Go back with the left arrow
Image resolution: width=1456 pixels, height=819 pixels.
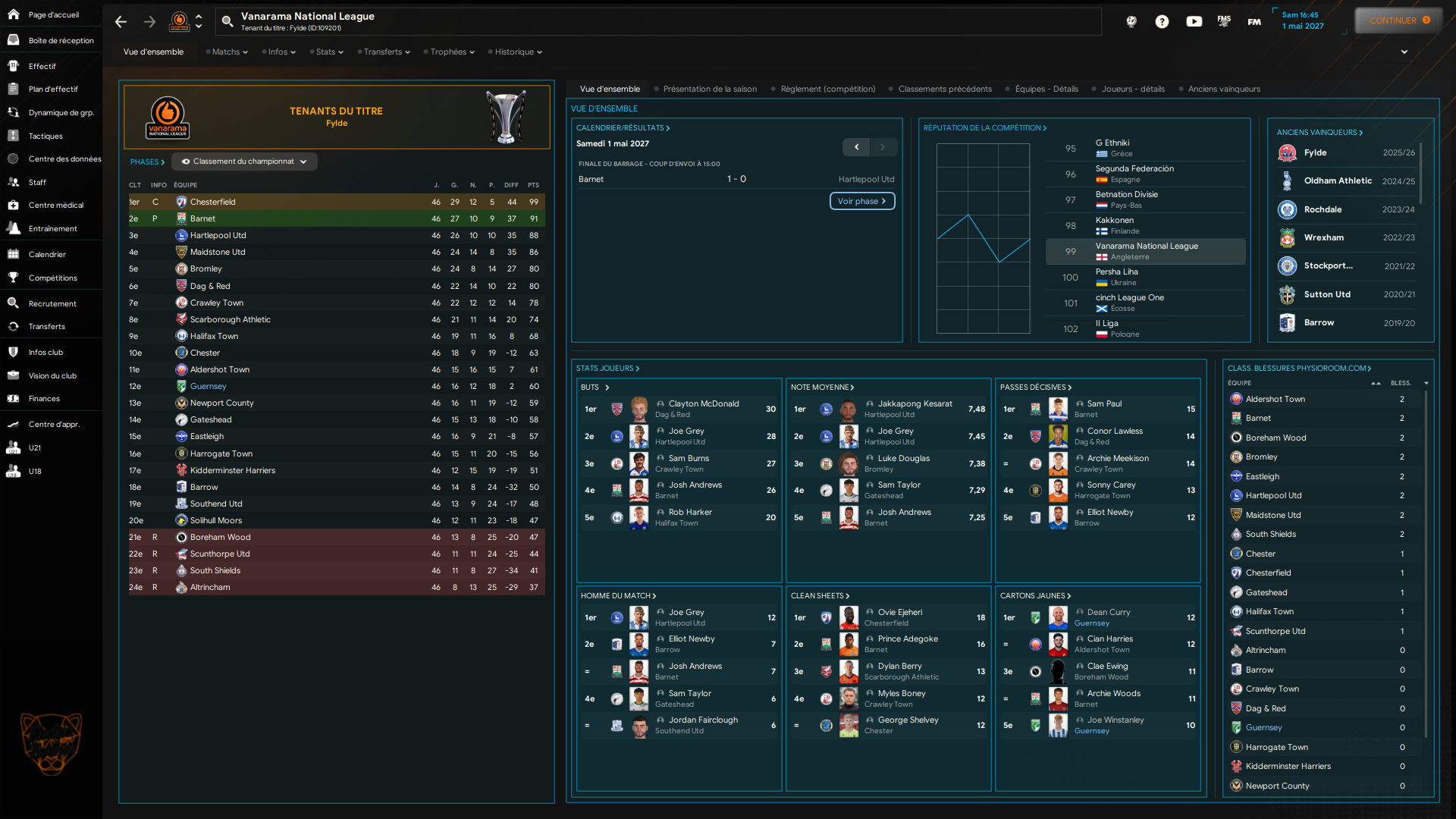[x=121, y=21]
